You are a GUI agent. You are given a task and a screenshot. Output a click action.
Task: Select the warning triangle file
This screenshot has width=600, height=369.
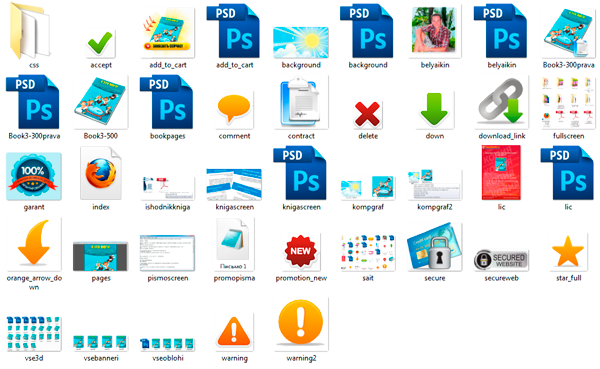click(x=234, y=332)
